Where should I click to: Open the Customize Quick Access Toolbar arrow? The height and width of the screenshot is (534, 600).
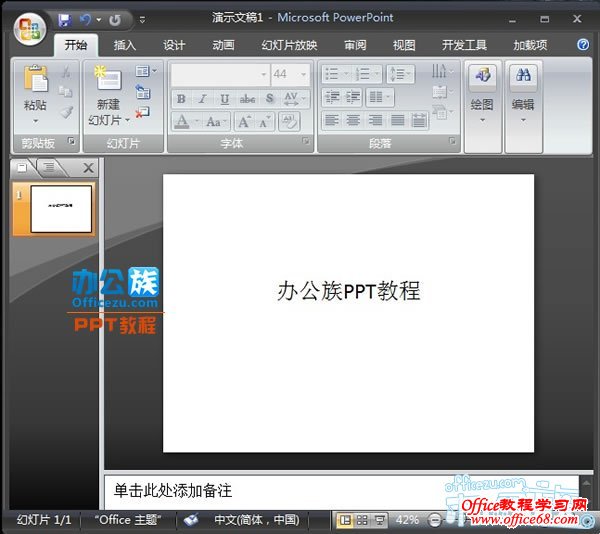tap(142, 20)
